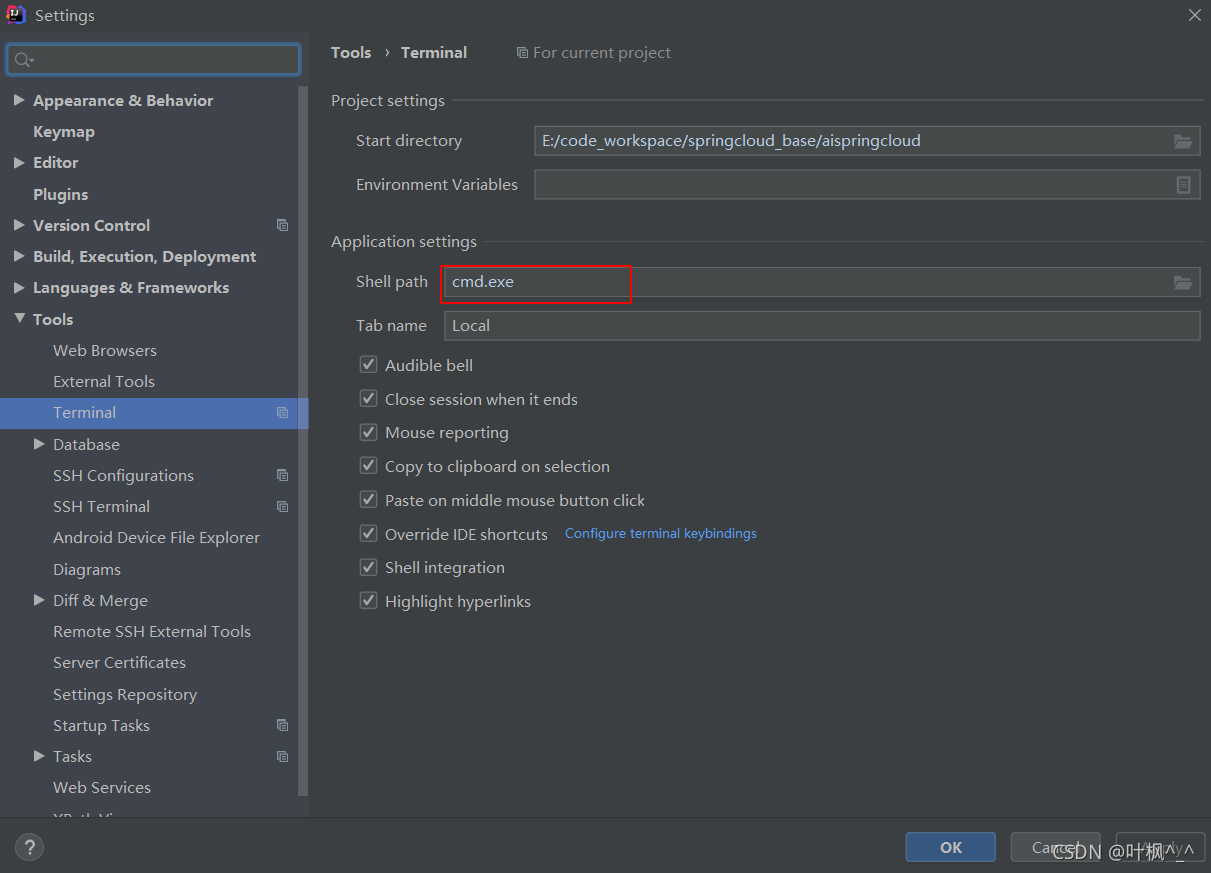Select Android Device File Explorer
The image size is (1211, 873).
(156, 538)
